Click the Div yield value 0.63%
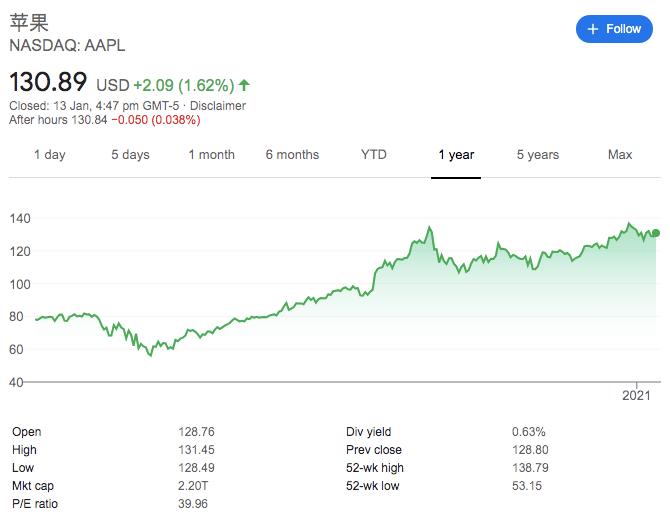670x520 pixels. (529, 432)
